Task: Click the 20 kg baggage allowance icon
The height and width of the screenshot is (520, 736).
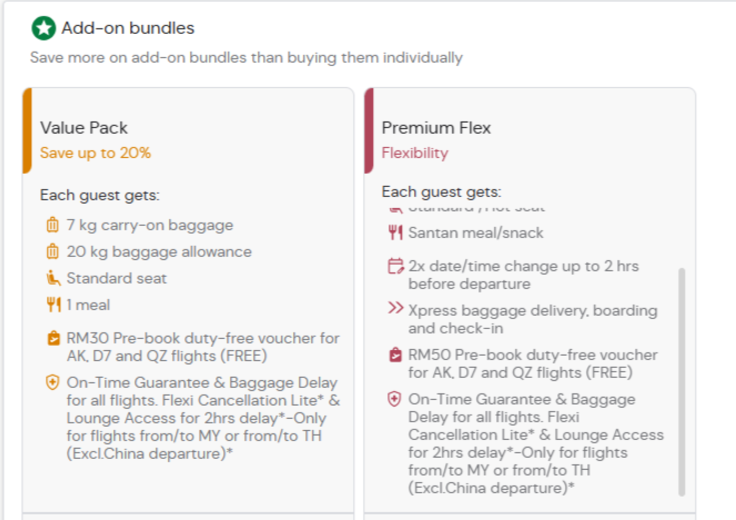Action: [x=53, y=252]
